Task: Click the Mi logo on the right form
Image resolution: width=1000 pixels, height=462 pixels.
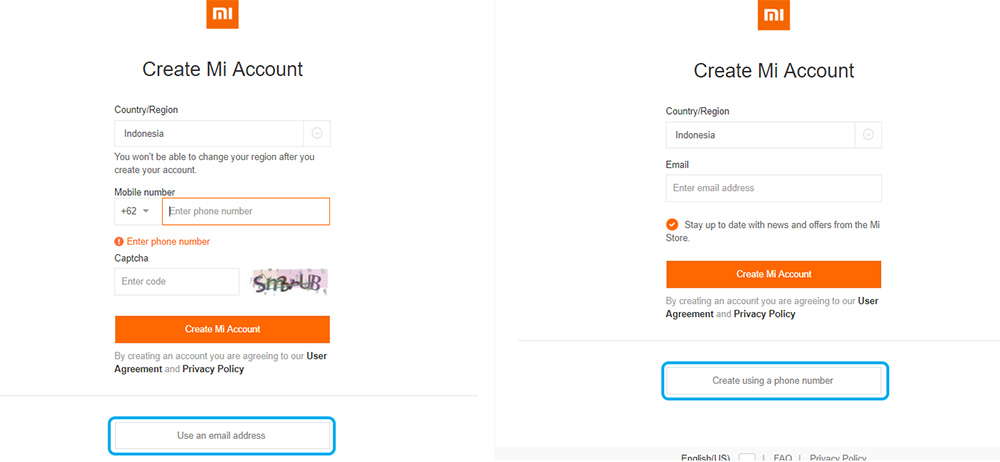Action: point(774,15)
